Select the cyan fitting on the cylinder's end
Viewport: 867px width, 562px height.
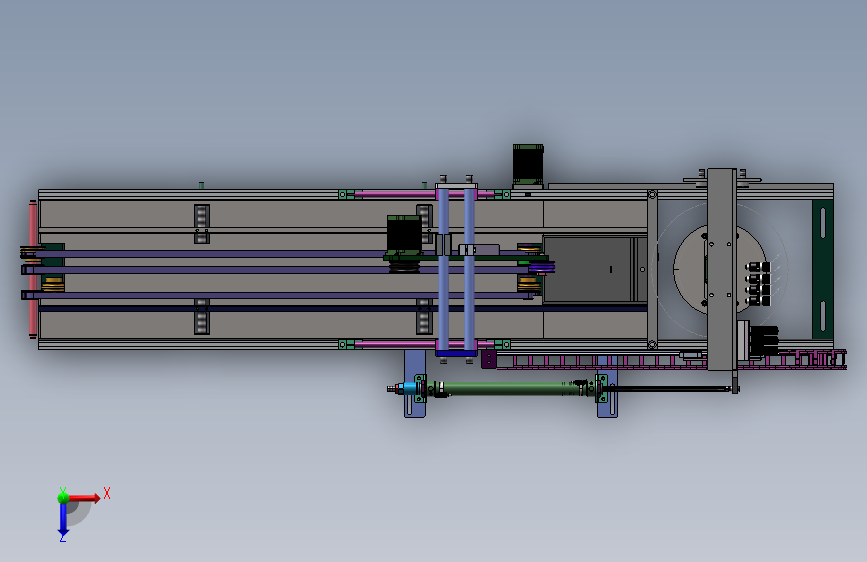pos(410,388)
